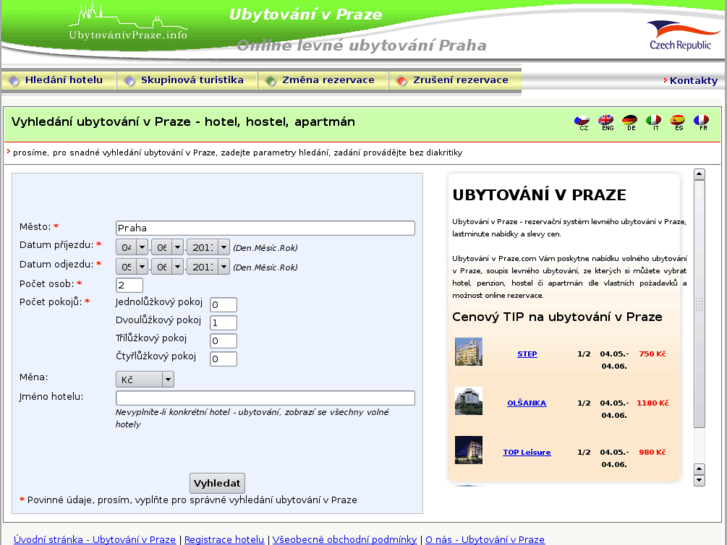Click the Jméno hotelu input field
The image size is (727, 545).
[265, 398]
